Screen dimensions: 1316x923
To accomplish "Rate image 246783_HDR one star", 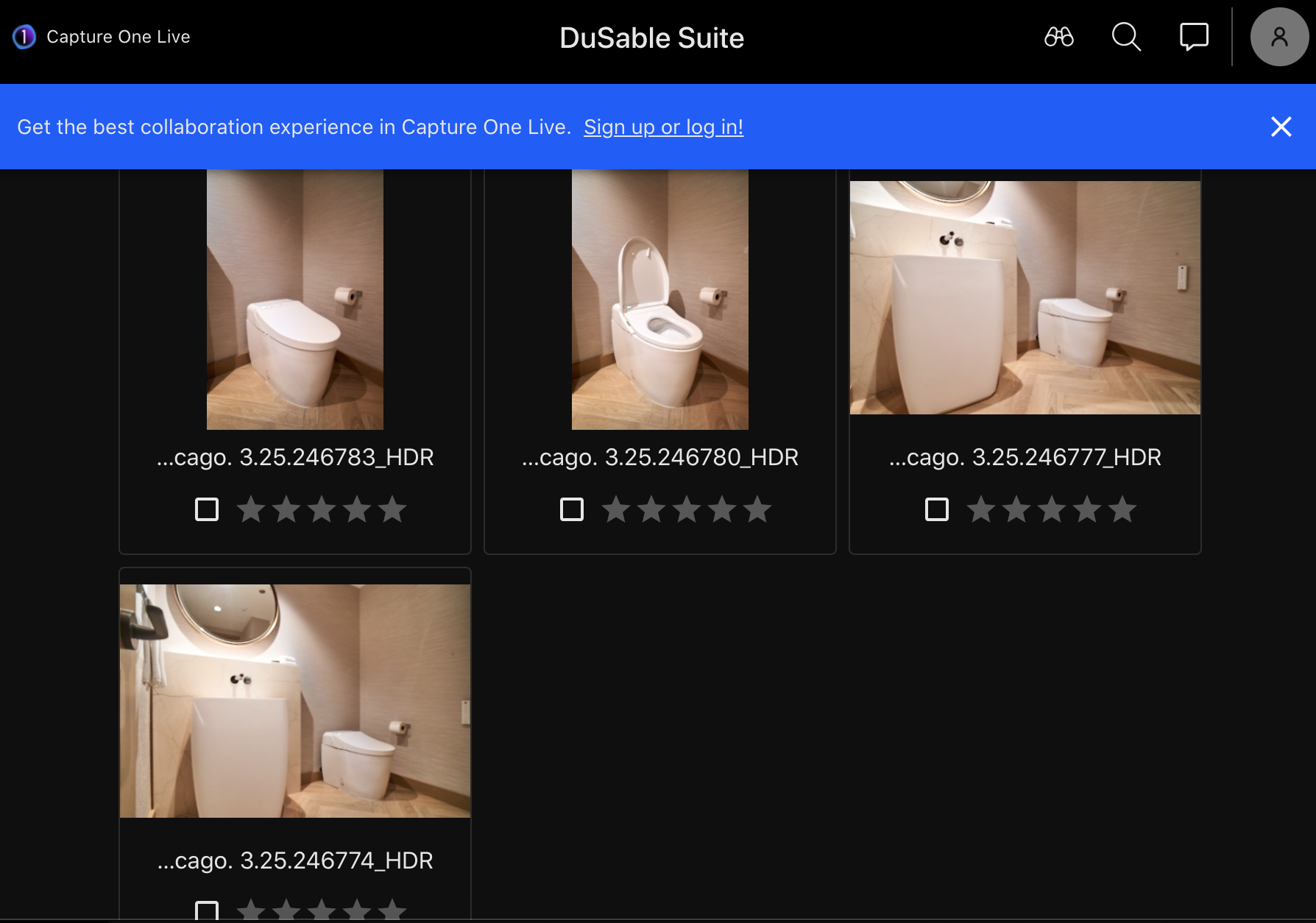I will pyautogui.click(x=251, y=509).
